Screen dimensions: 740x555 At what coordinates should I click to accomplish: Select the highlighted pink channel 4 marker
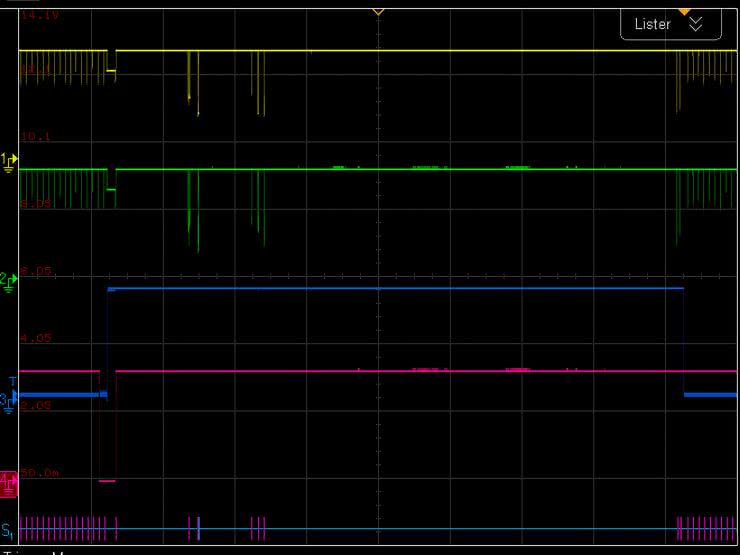pos(9,482)
